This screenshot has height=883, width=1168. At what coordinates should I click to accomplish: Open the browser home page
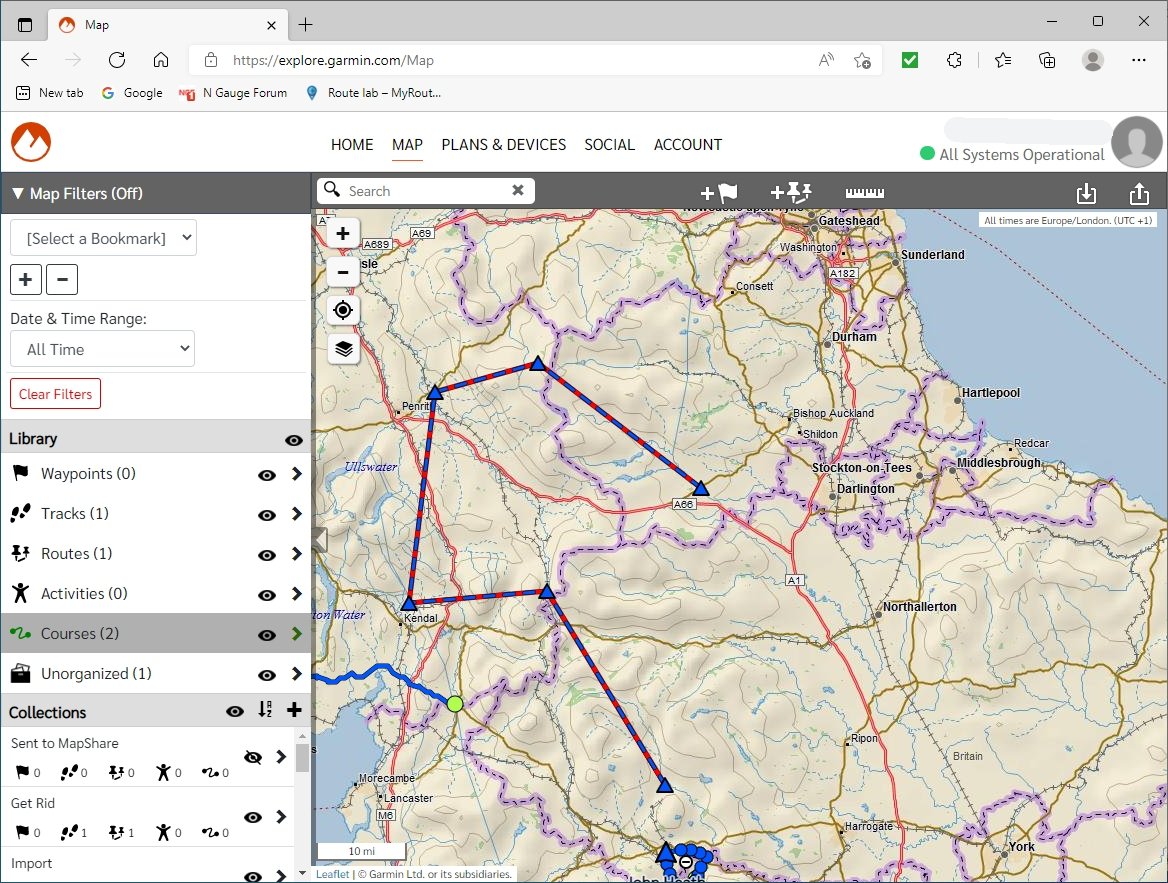click(x=161, y=60)
